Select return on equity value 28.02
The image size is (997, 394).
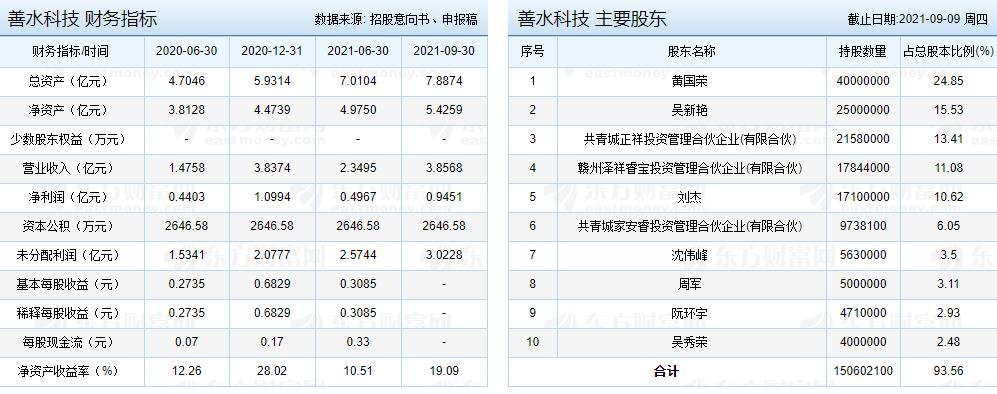tap(272, 371)
